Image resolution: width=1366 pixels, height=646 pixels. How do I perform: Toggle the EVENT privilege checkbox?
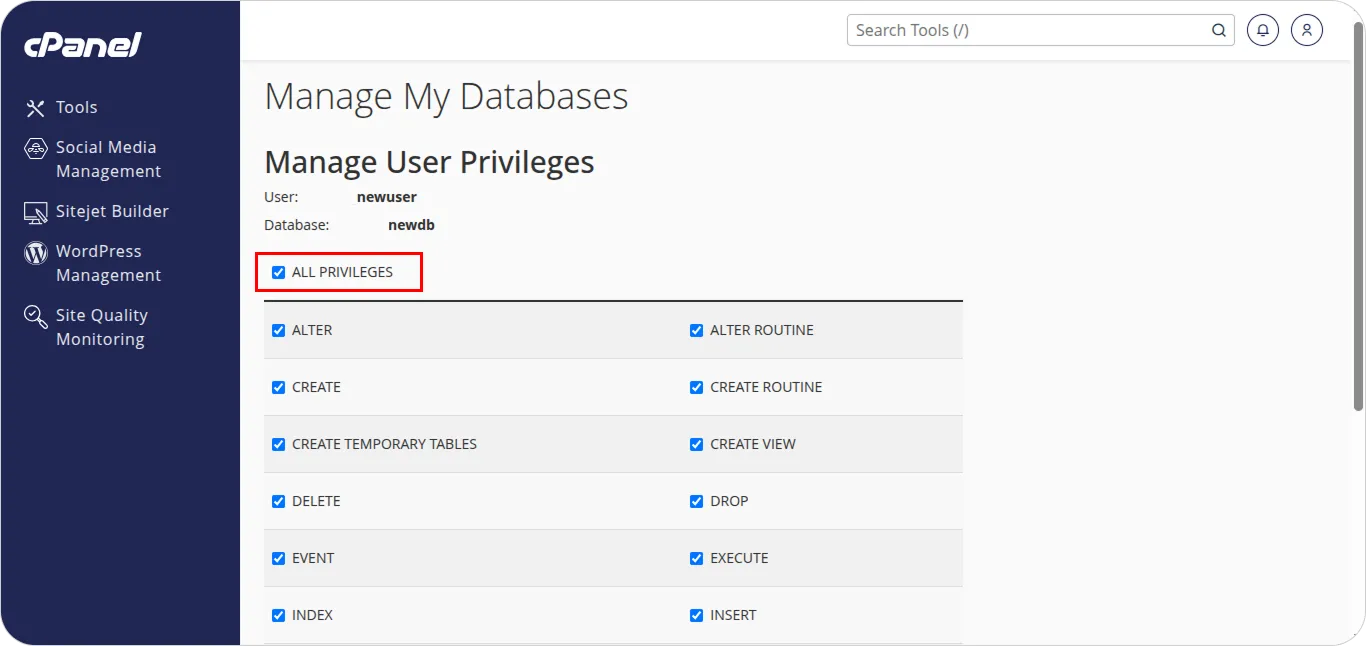[x=279, y=558]
